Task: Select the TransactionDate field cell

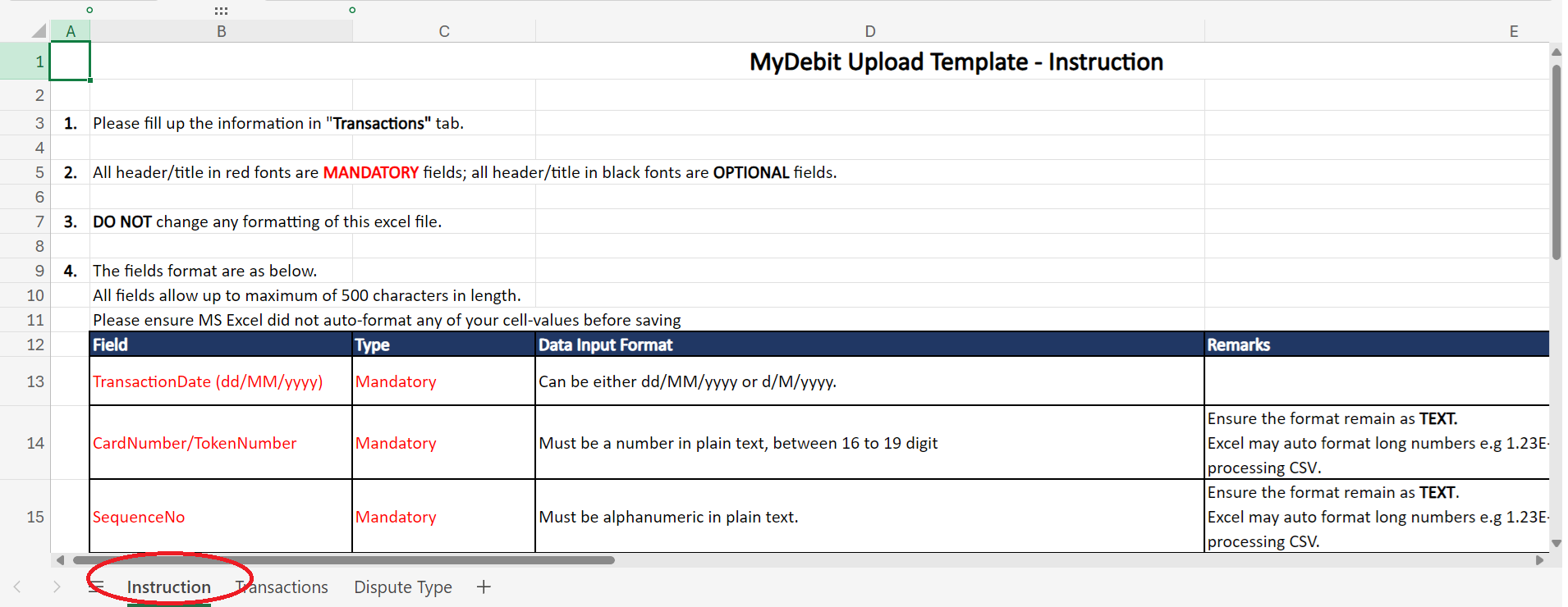Action: 221,381
